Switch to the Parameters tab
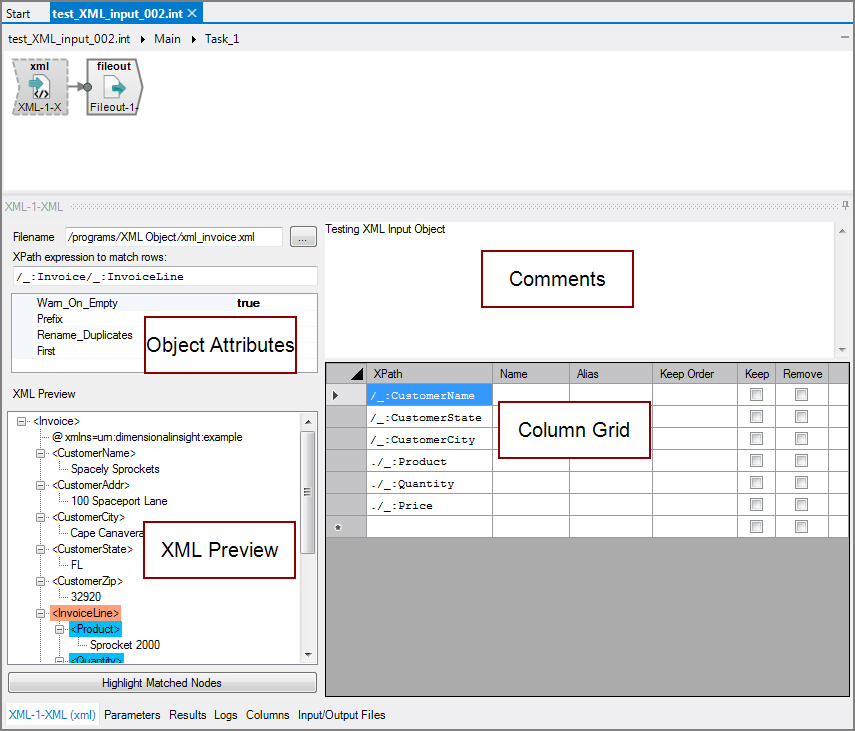 click(132, 715)
